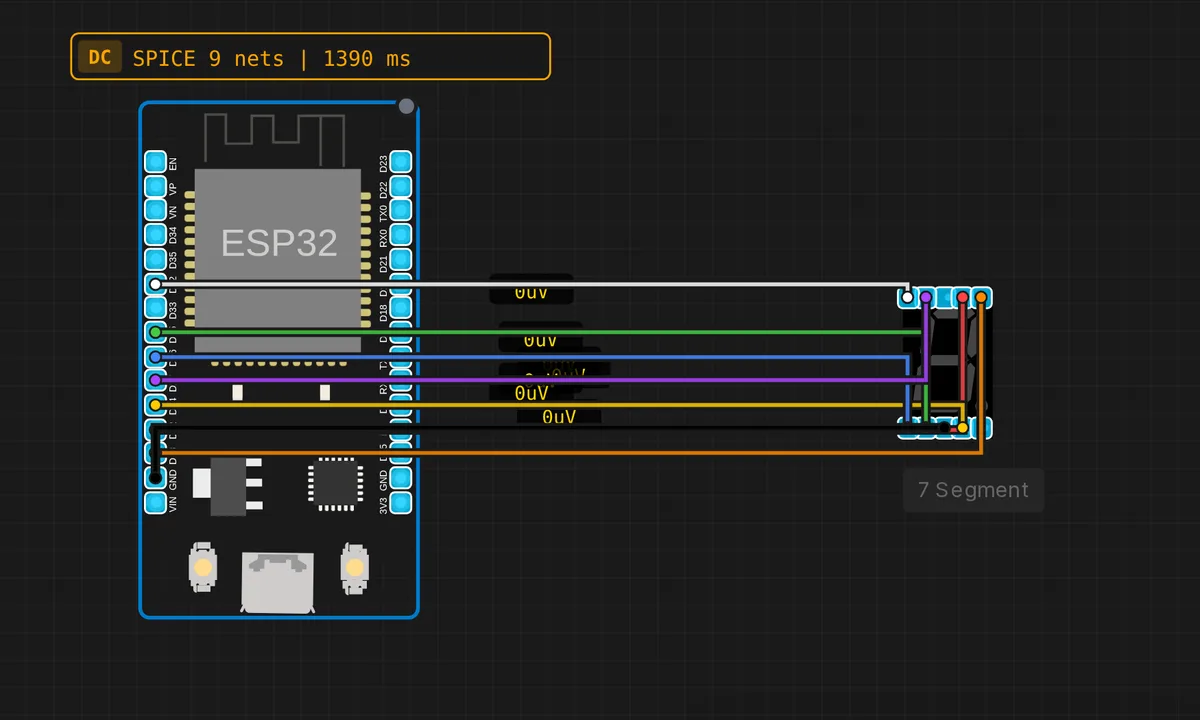
Task: Click the DC analysis badge
Action: tap(99, 57)
